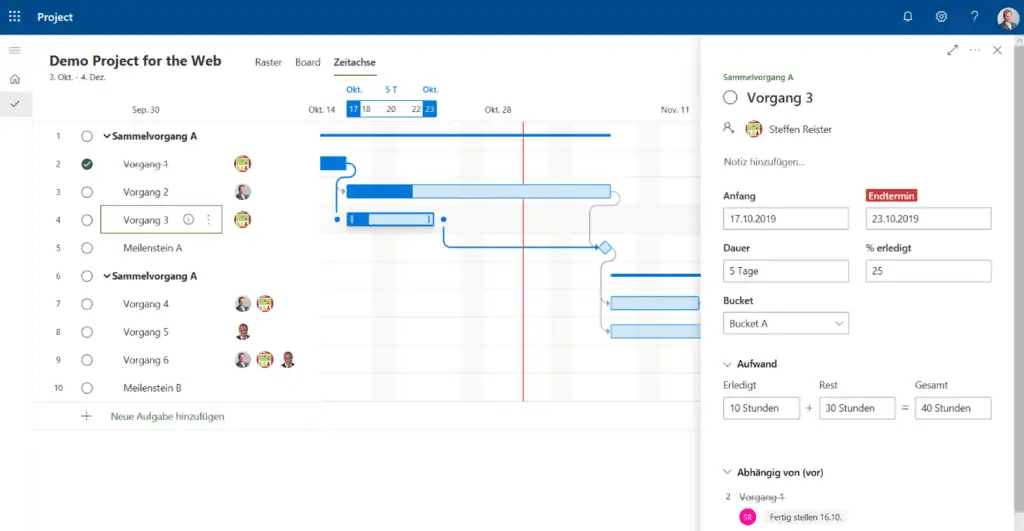Collapse the Abhängig von (vor) section

coord(727,472)
